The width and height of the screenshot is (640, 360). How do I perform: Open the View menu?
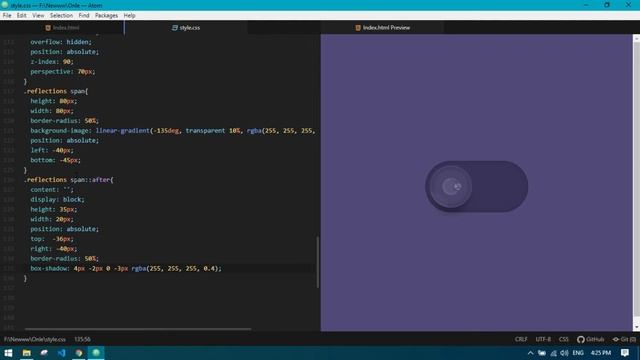38,16
